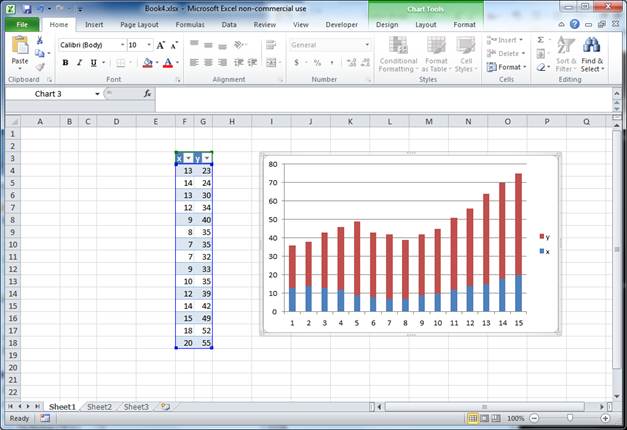Toggle Bold formatting

coord(66,63)
